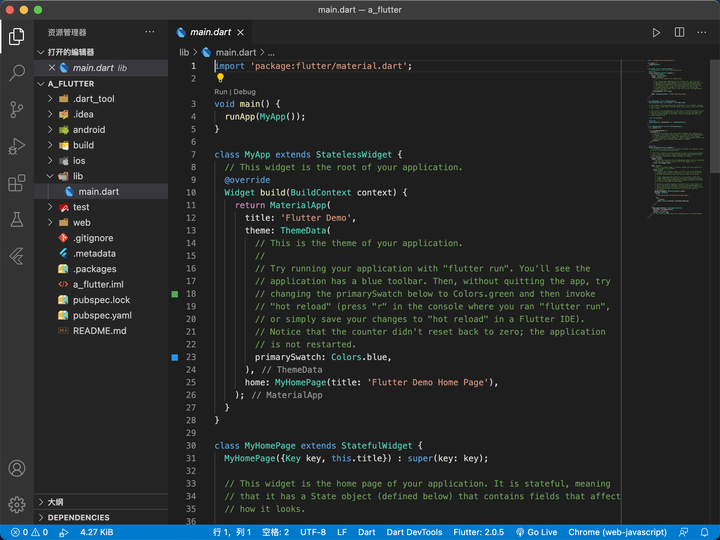Click the 4.27 KiB file size indicator

coord(96,532)
